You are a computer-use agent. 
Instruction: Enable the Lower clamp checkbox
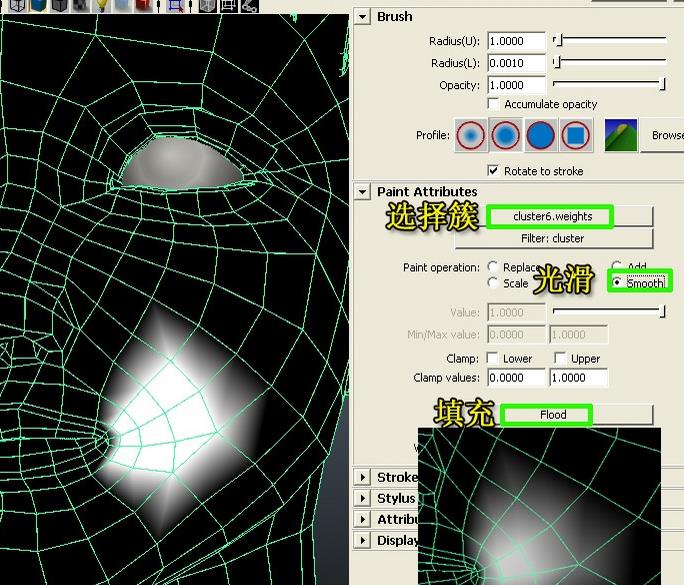(492, 358)
